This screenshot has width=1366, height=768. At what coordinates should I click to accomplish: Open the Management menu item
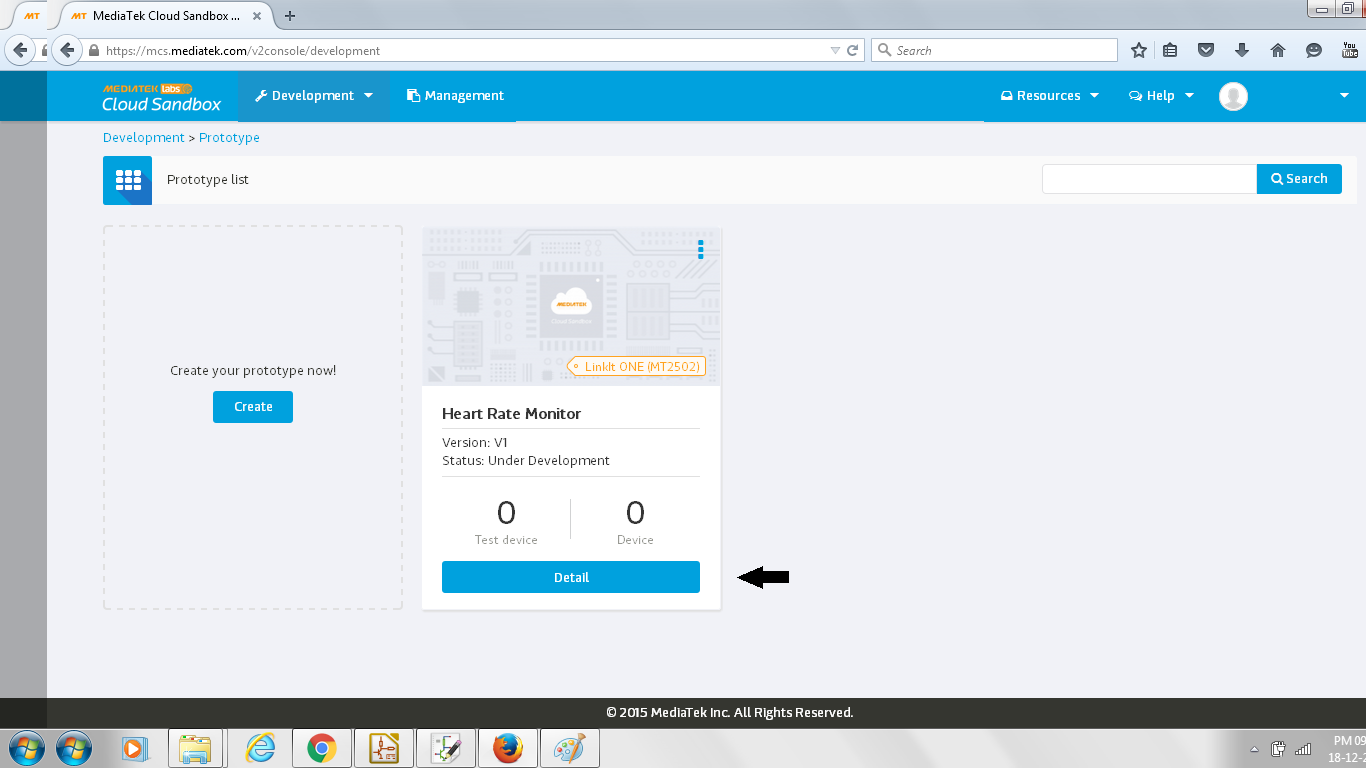(x=455, y=96)
